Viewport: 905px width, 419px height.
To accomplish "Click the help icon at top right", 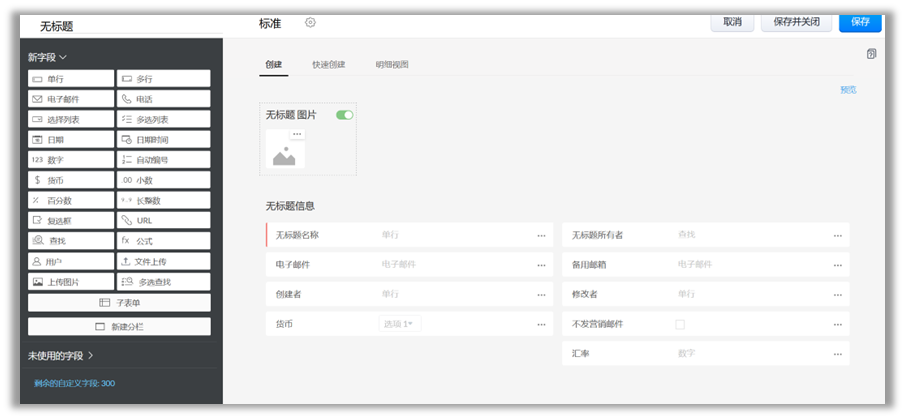I will tap(871, 54).
